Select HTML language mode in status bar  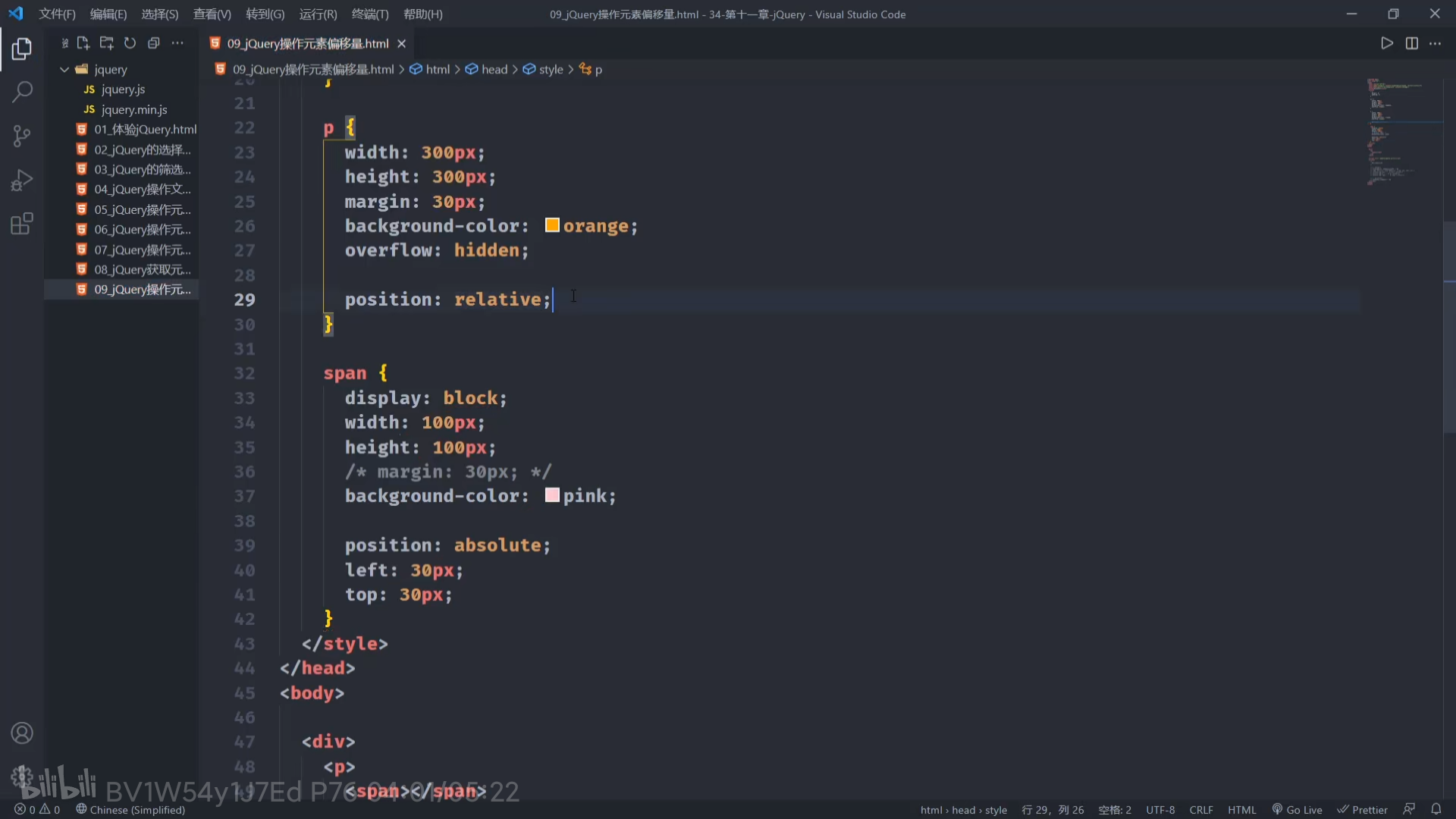1241,809
